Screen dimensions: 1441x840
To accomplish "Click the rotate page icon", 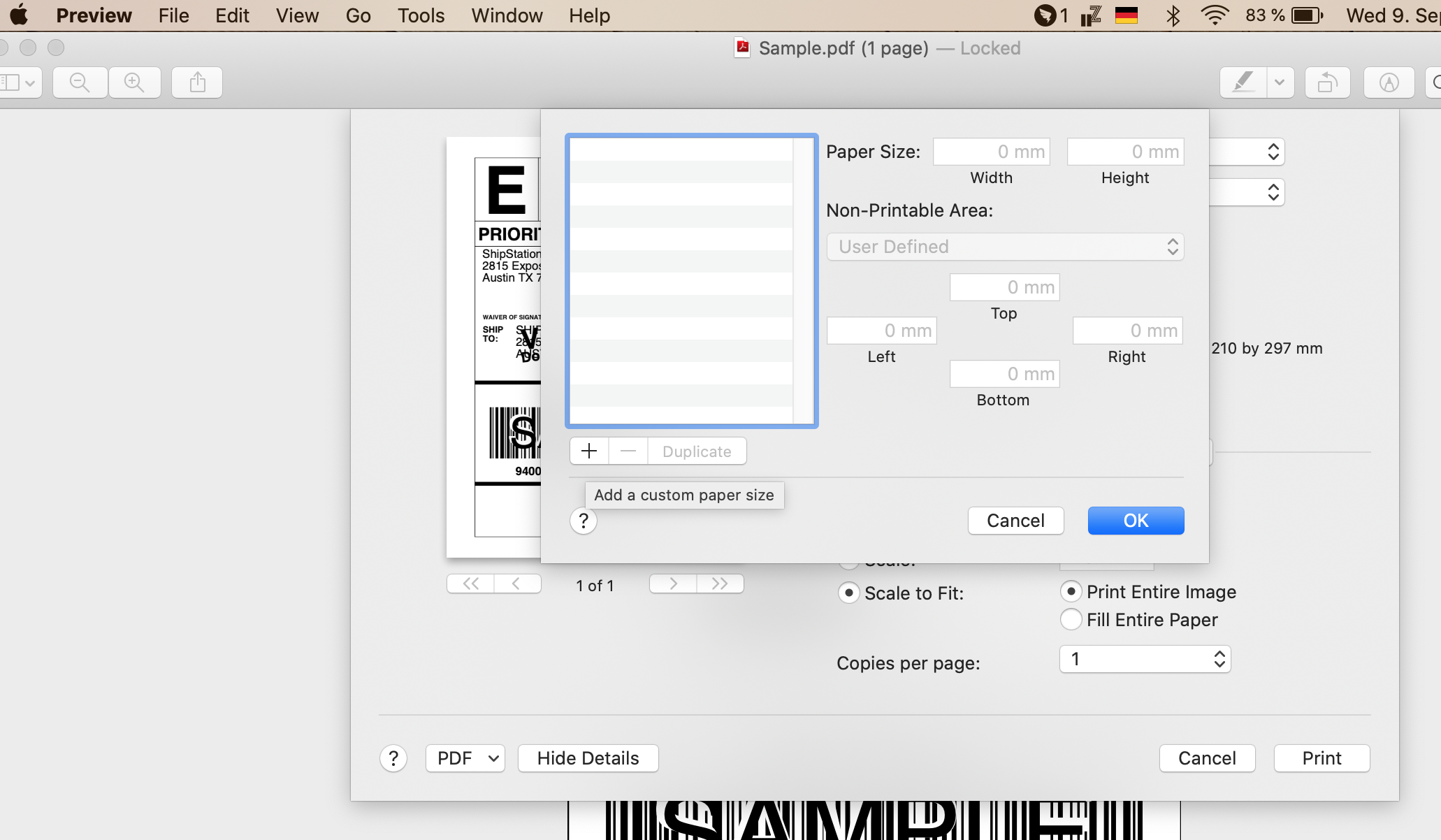I will click(1327, 82).
